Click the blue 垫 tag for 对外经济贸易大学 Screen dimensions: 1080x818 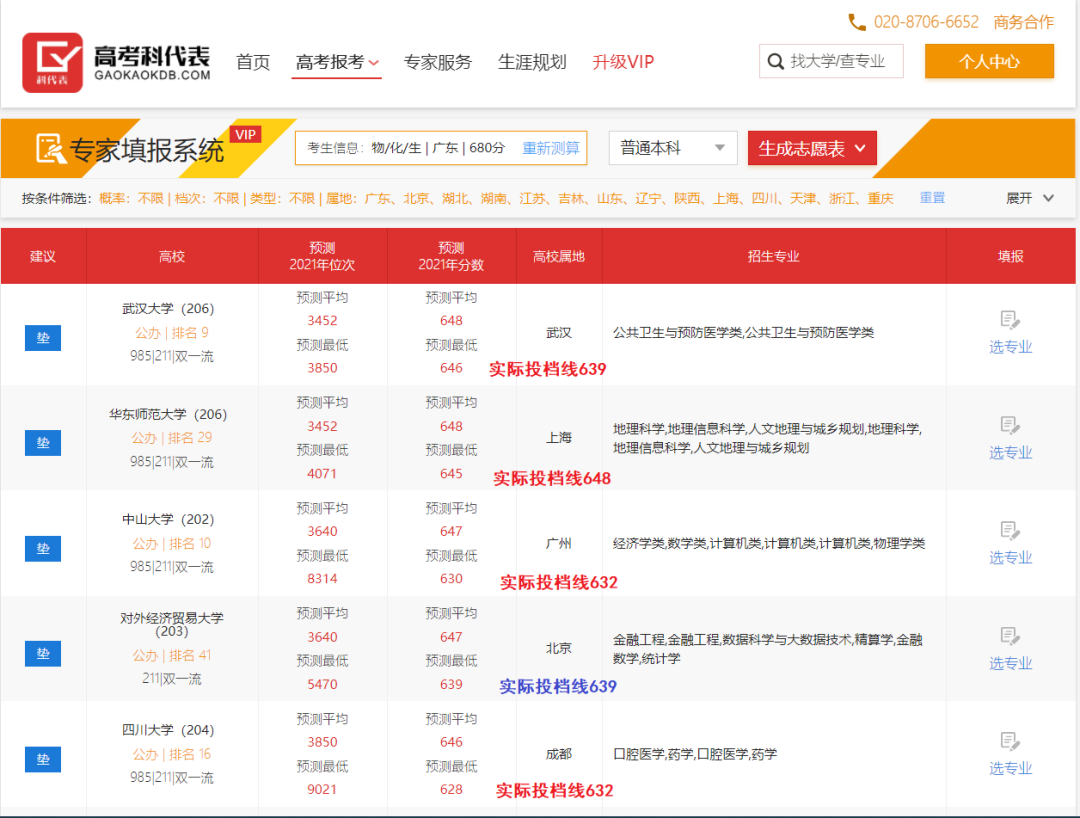pyautogui.click(x=43, y=653)
